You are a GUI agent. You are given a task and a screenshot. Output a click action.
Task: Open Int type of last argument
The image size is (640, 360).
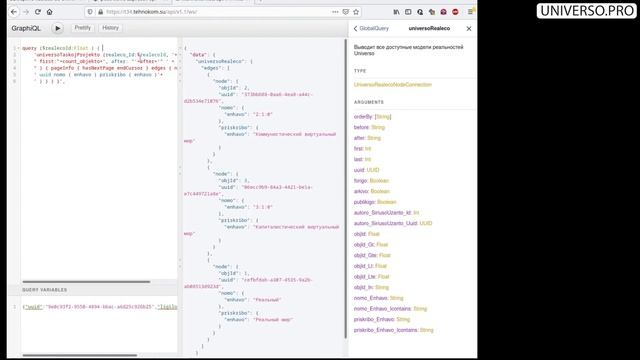click(368, 159)
